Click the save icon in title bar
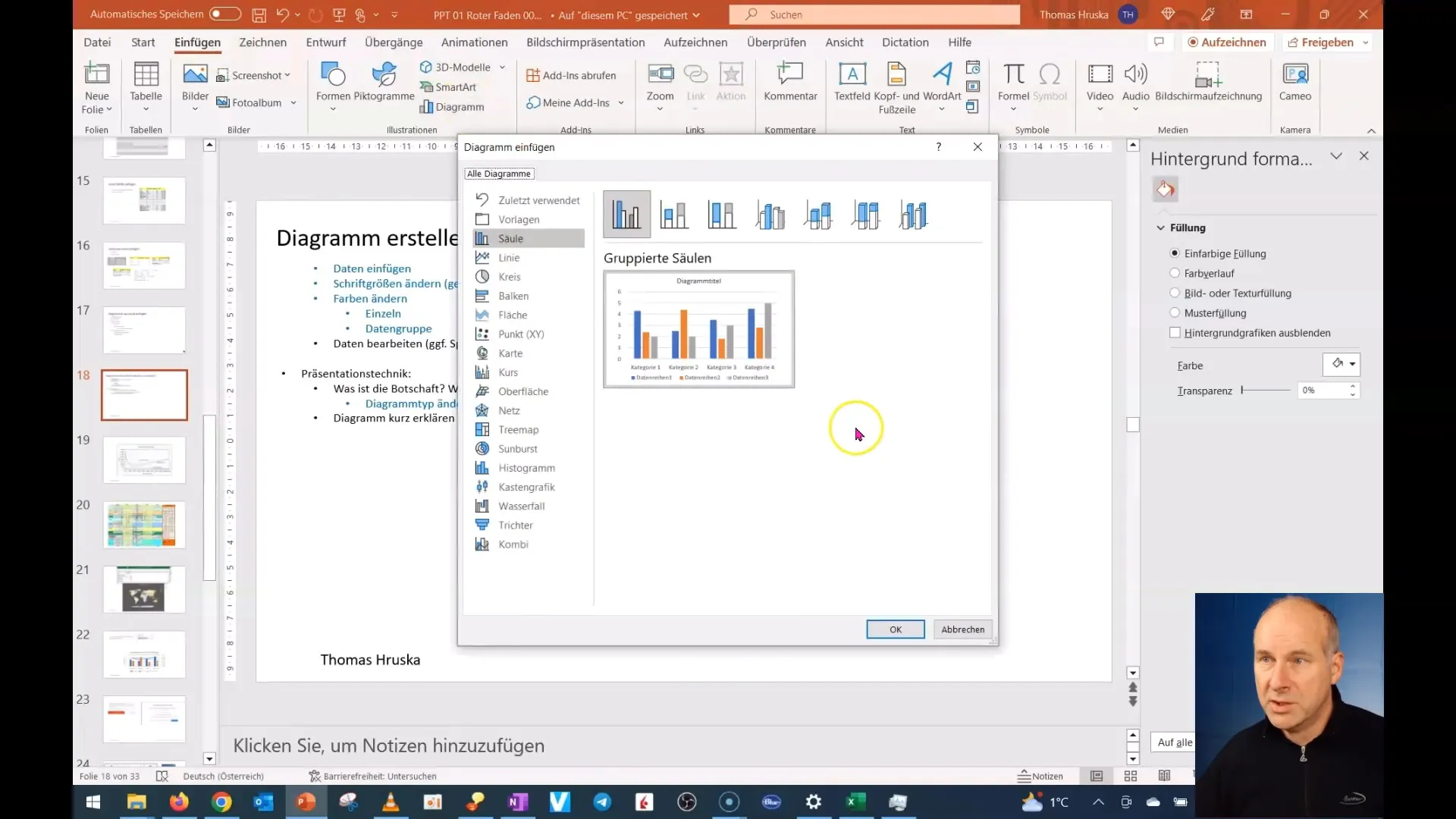The width and height of the screenshot is (1456, 819). coord(259,14)
